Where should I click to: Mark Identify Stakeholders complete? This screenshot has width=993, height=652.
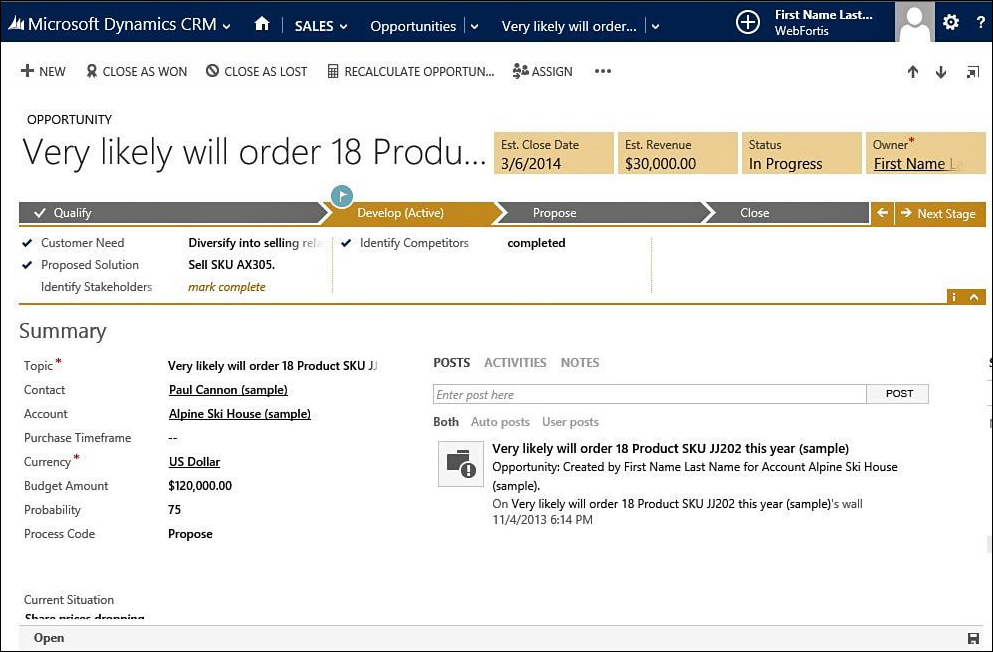[x=227, y=287]
